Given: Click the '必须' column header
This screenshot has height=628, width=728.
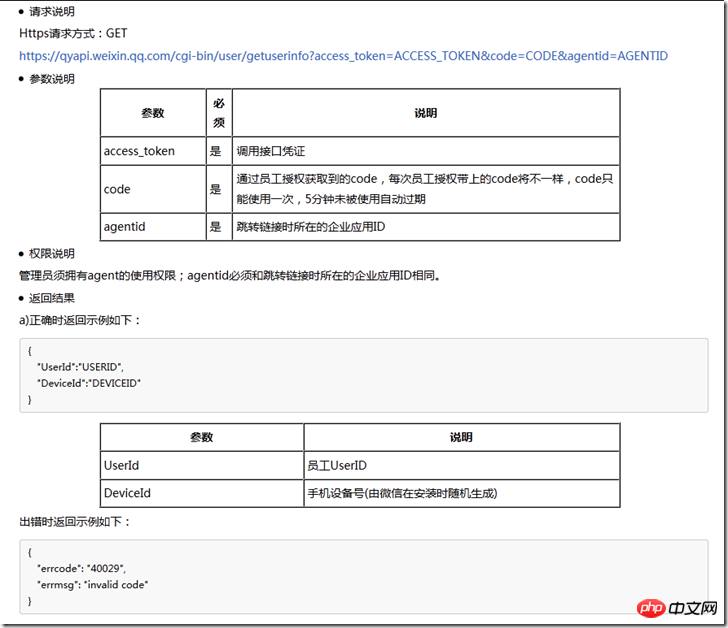Looking at the screenshot, I should 219,113.
